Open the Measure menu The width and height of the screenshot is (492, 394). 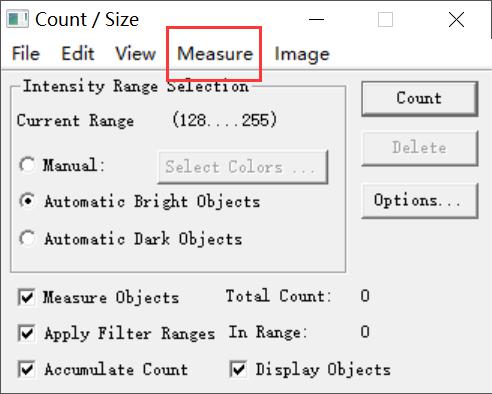point(215,54)
